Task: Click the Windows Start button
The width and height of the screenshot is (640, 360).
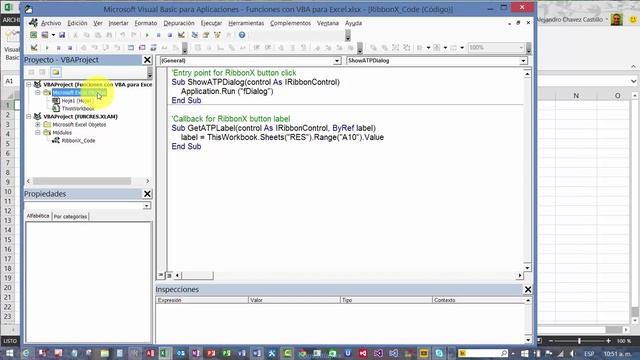Action: click(9, 353)
